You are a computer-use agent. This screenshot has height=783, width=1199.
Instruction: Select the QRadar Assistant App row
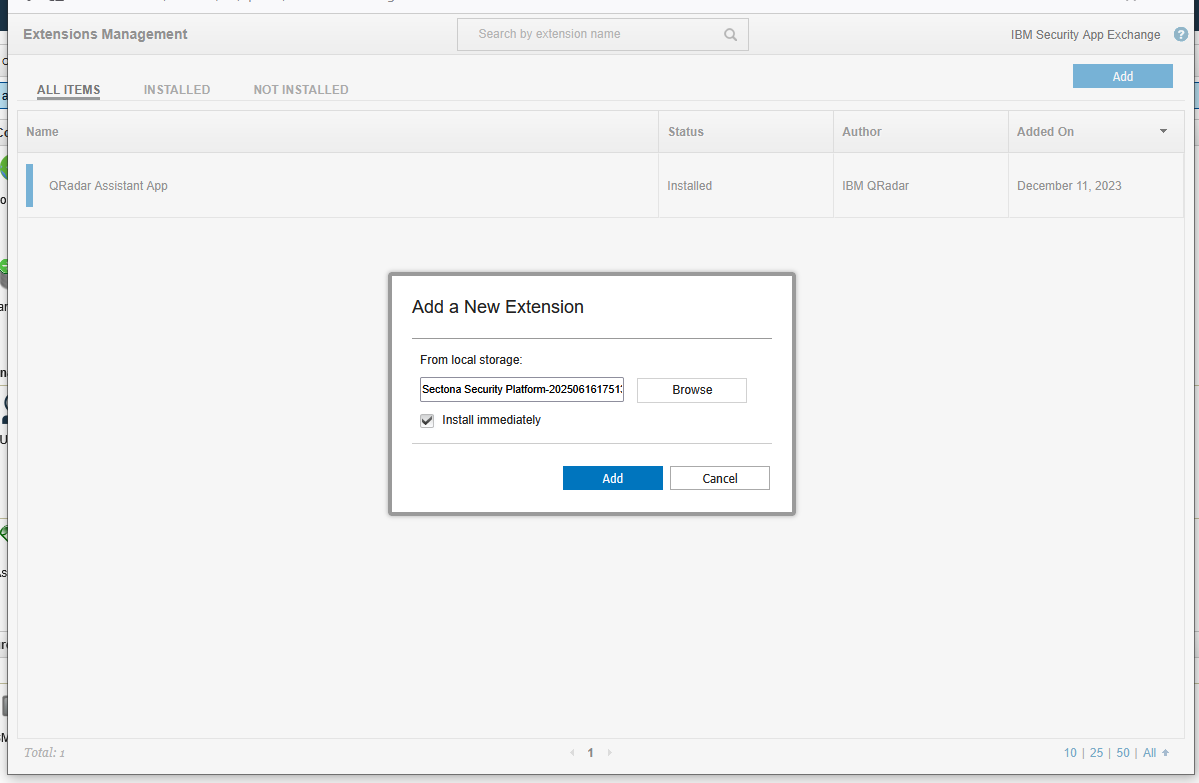(x=340, y=186)
